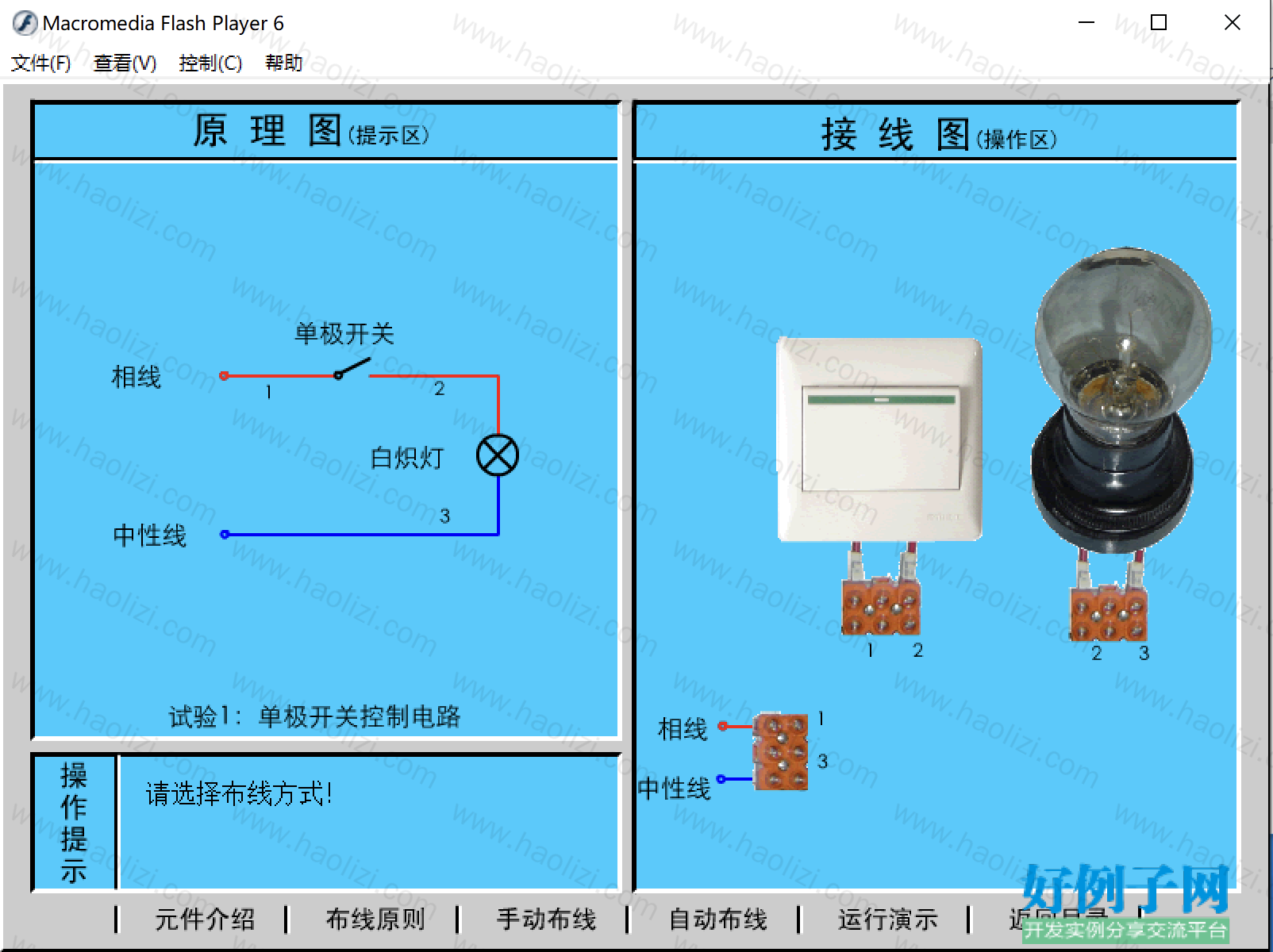Click the 中性线 label in schematic

[149, 535]
